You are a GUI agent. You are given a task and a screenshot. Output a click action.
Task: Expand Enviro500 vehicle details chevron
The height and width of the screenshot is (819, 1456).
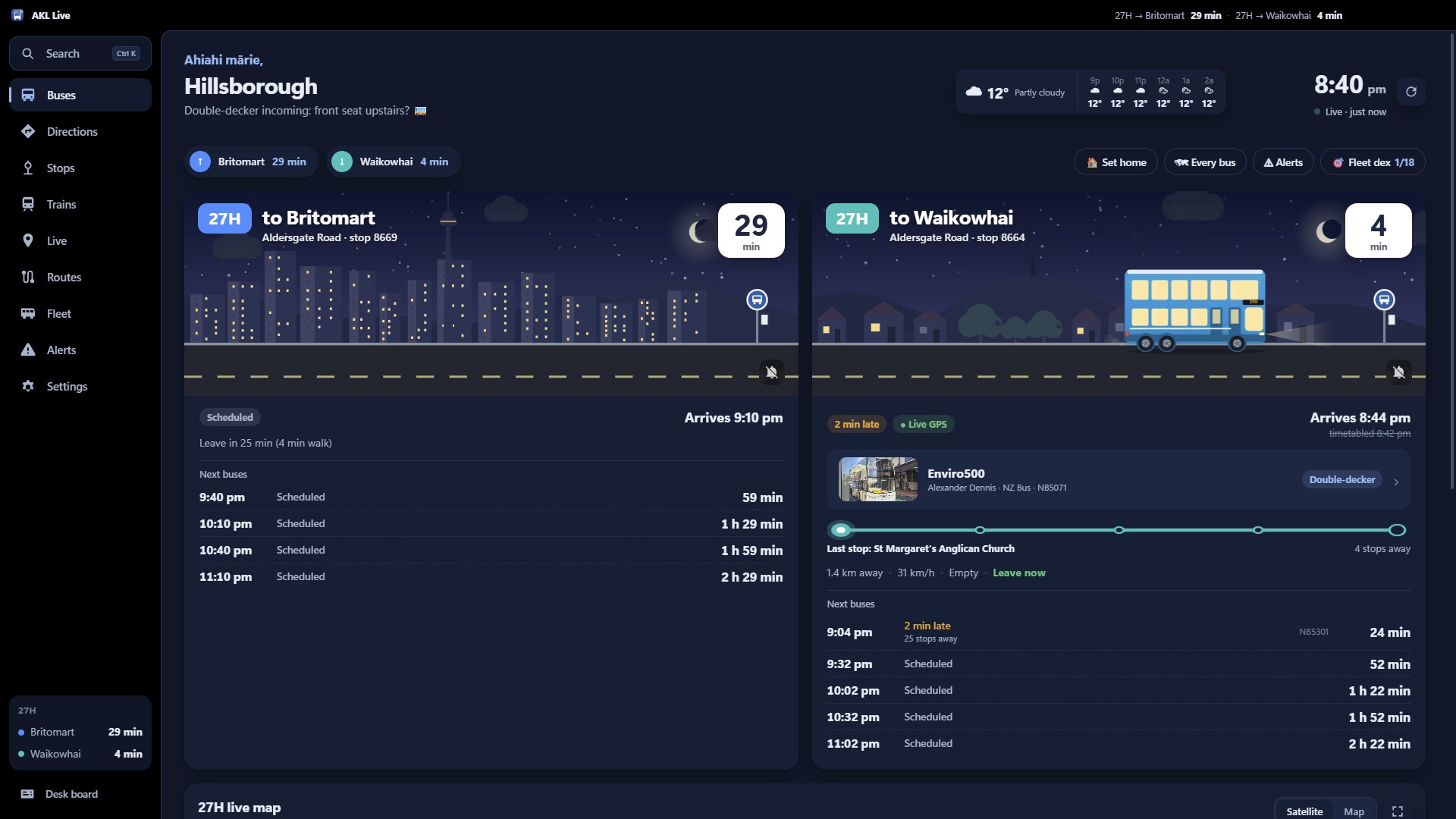[x=1396, y=482]
